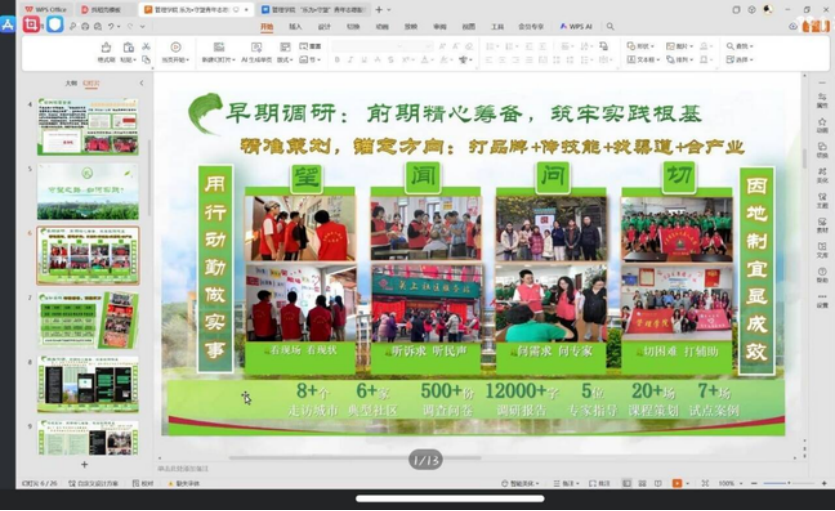This screenshot has height=511, width=835.
Task: Select slide 8 thumbnail
Action: pos(88,384)
